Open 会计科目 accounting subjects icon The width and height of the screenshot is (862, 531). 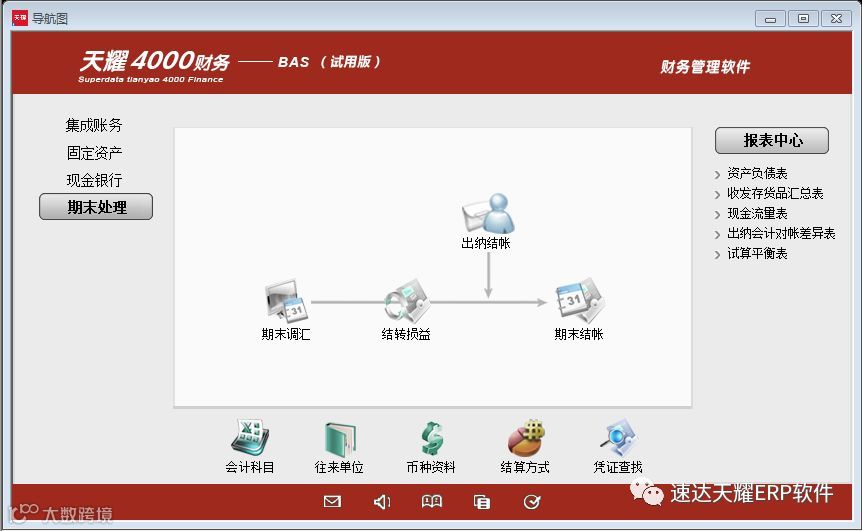[250, 438]
